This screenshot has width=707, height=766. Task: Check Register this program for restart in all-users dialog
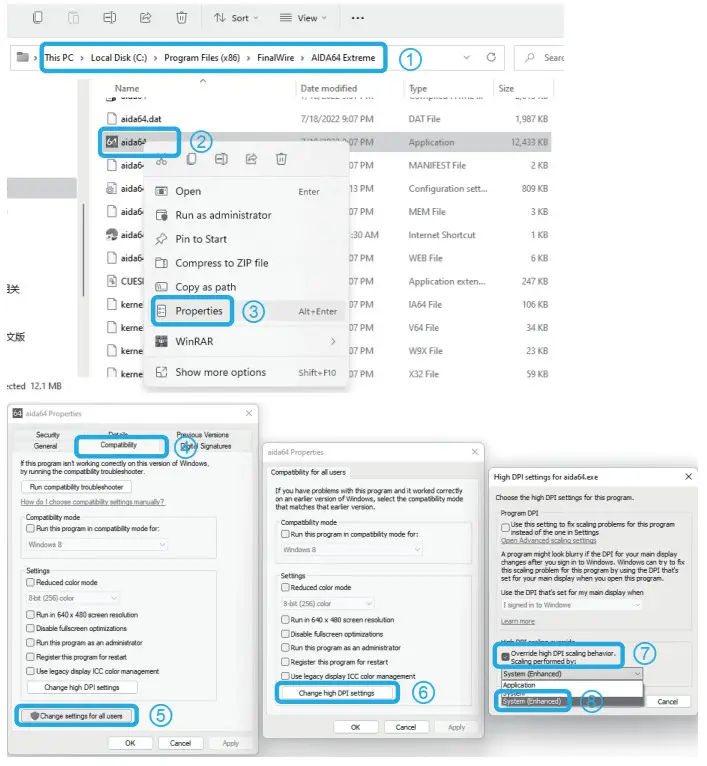click(x=285, y=662)
